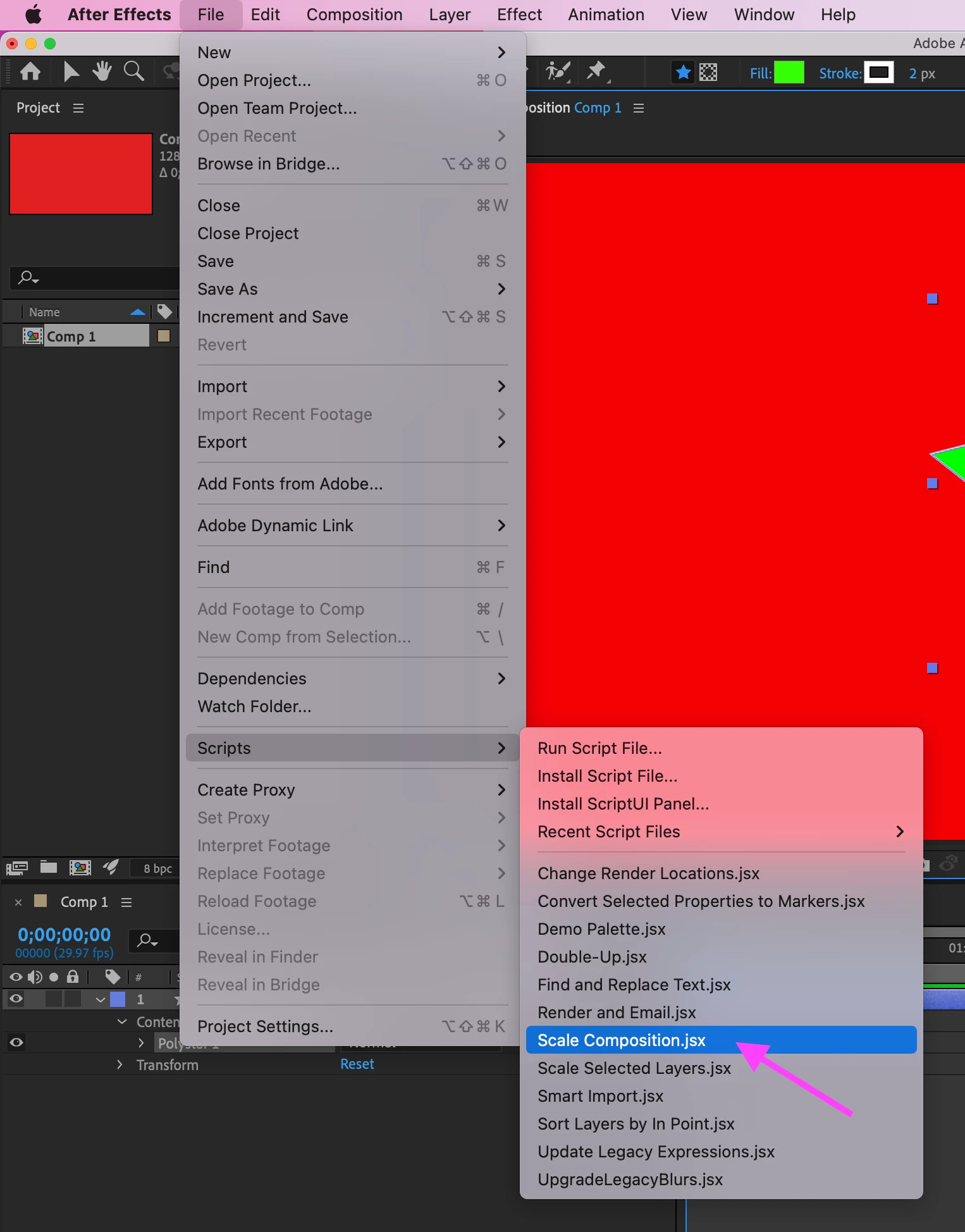Open the Dependencies submenu
The height and width of the screenshot is (1232, 965).
point(353,679)
